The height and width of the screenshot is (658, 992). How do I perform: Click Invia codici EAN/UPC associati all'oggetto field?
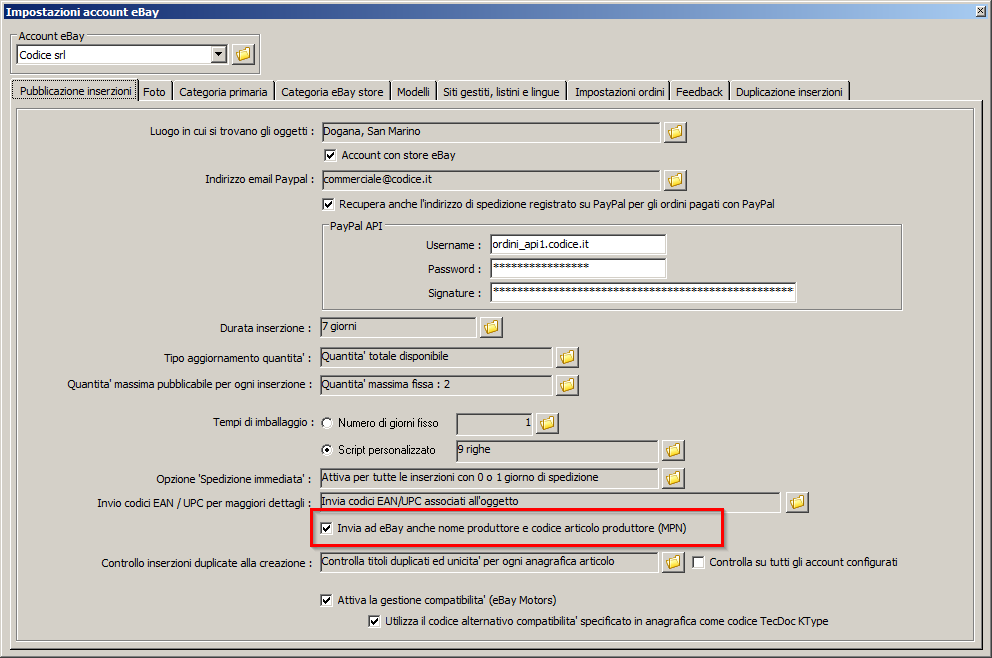550,502
